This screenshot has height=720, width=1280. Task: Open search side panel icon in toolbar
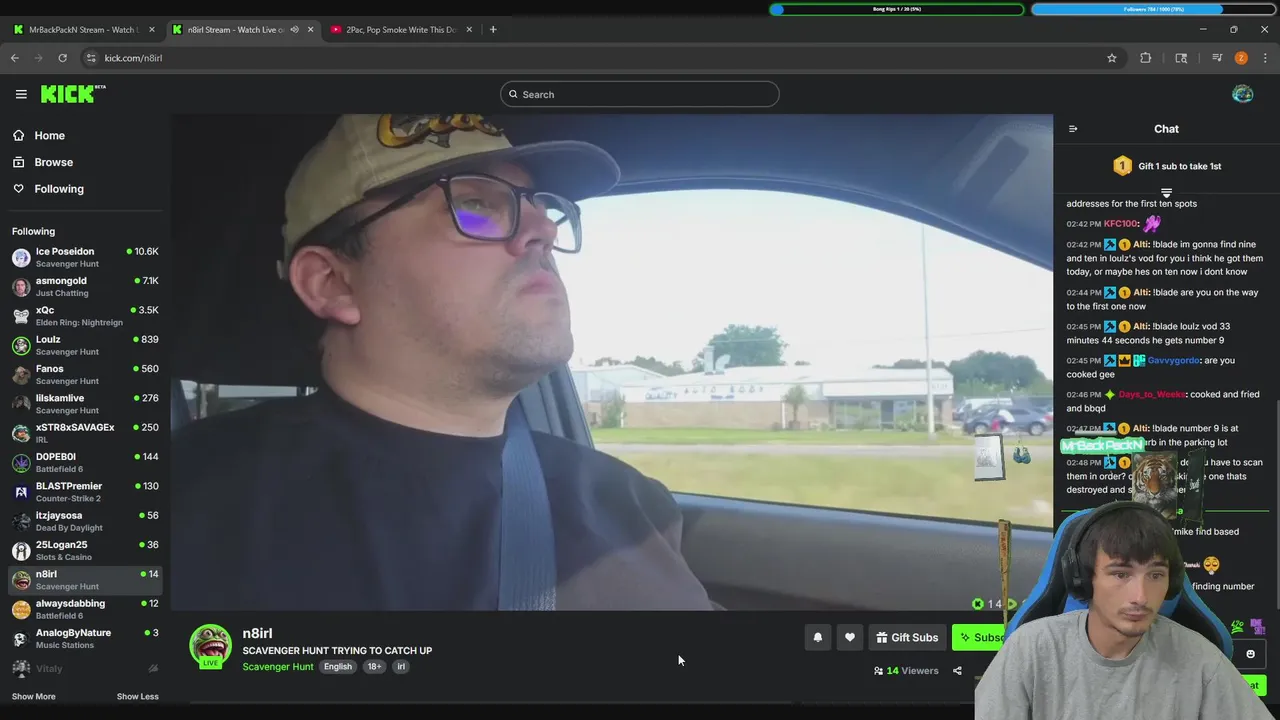click(1181, 58)
